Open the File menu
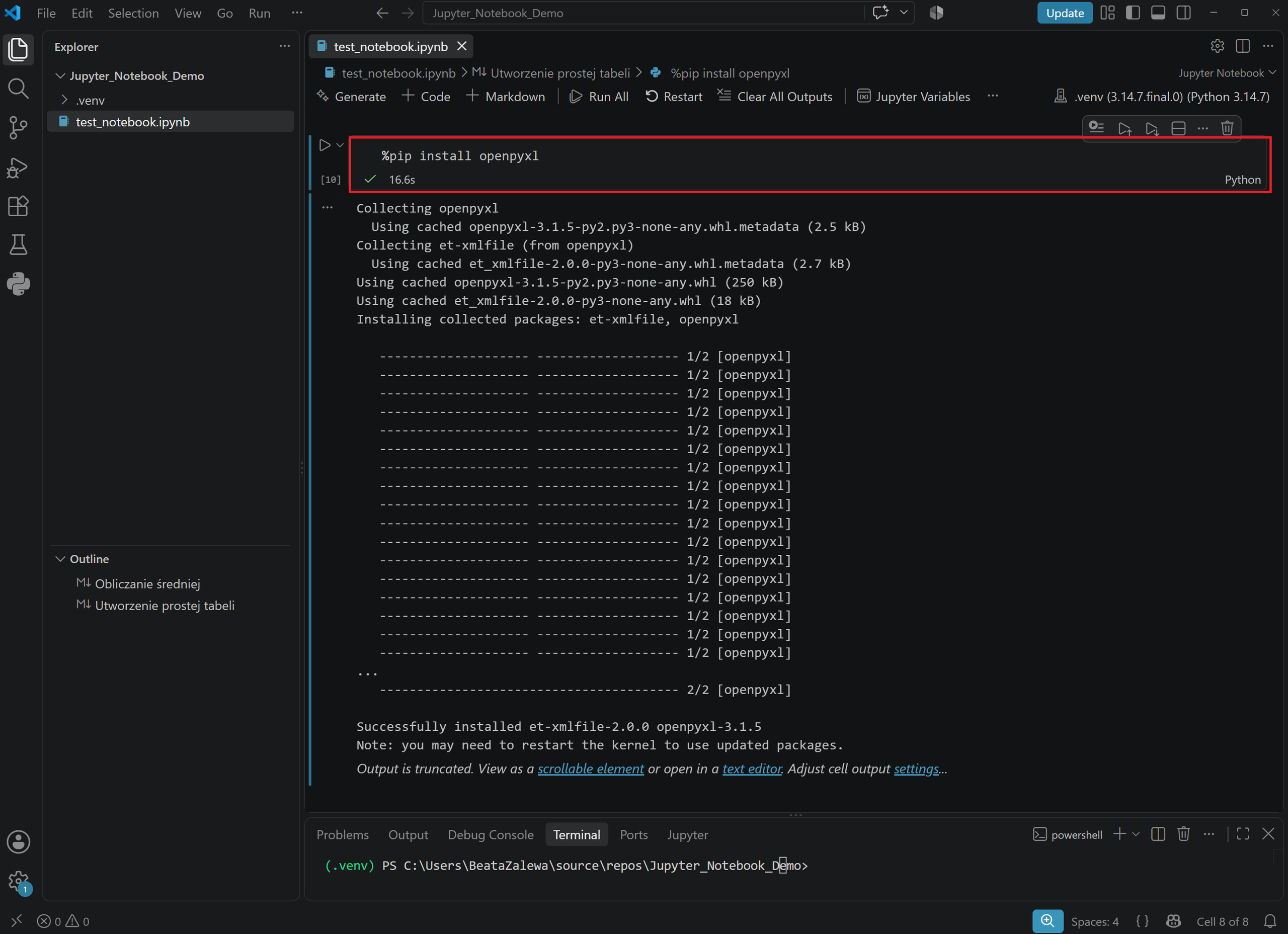1288x934 pixels. click(46, 13)
